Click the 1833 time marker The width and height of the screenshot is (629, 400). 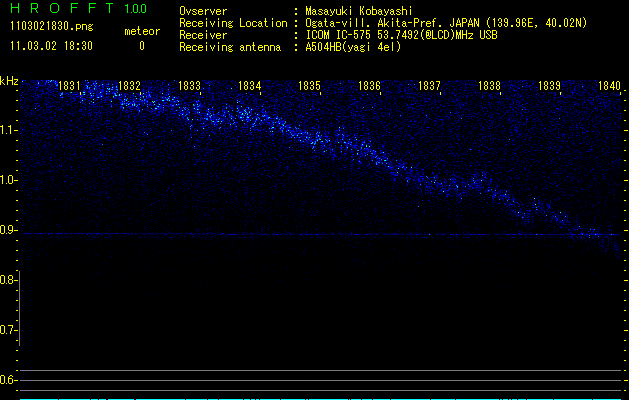[189, 86]
